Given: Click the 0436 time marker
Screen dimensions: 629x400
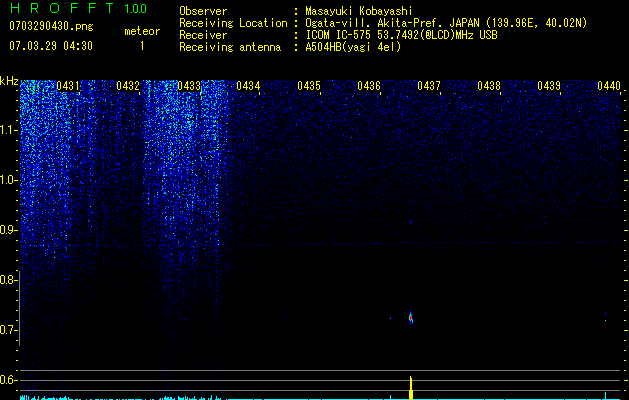Looking at the screenshot, I should pyautogui.click(x=369, y=86).
